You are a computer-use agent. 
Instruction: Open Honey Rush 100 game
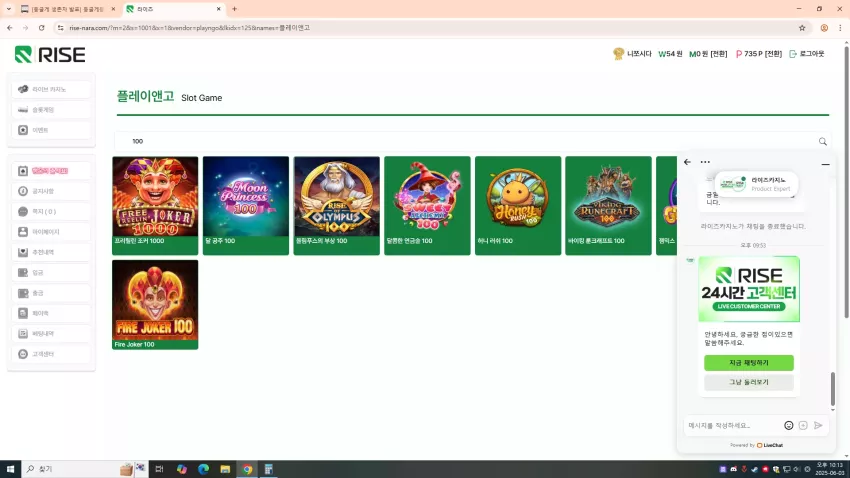(518, 205)
